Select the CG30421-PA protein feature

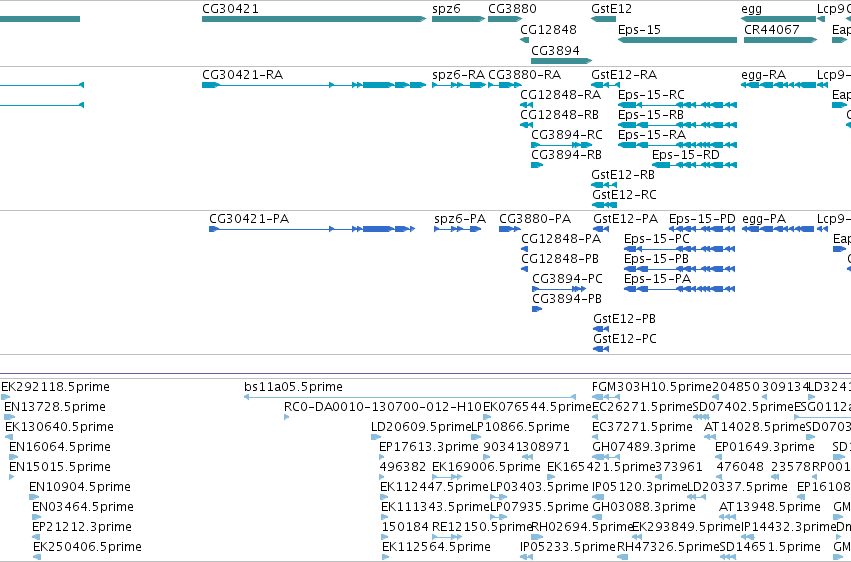312,229
